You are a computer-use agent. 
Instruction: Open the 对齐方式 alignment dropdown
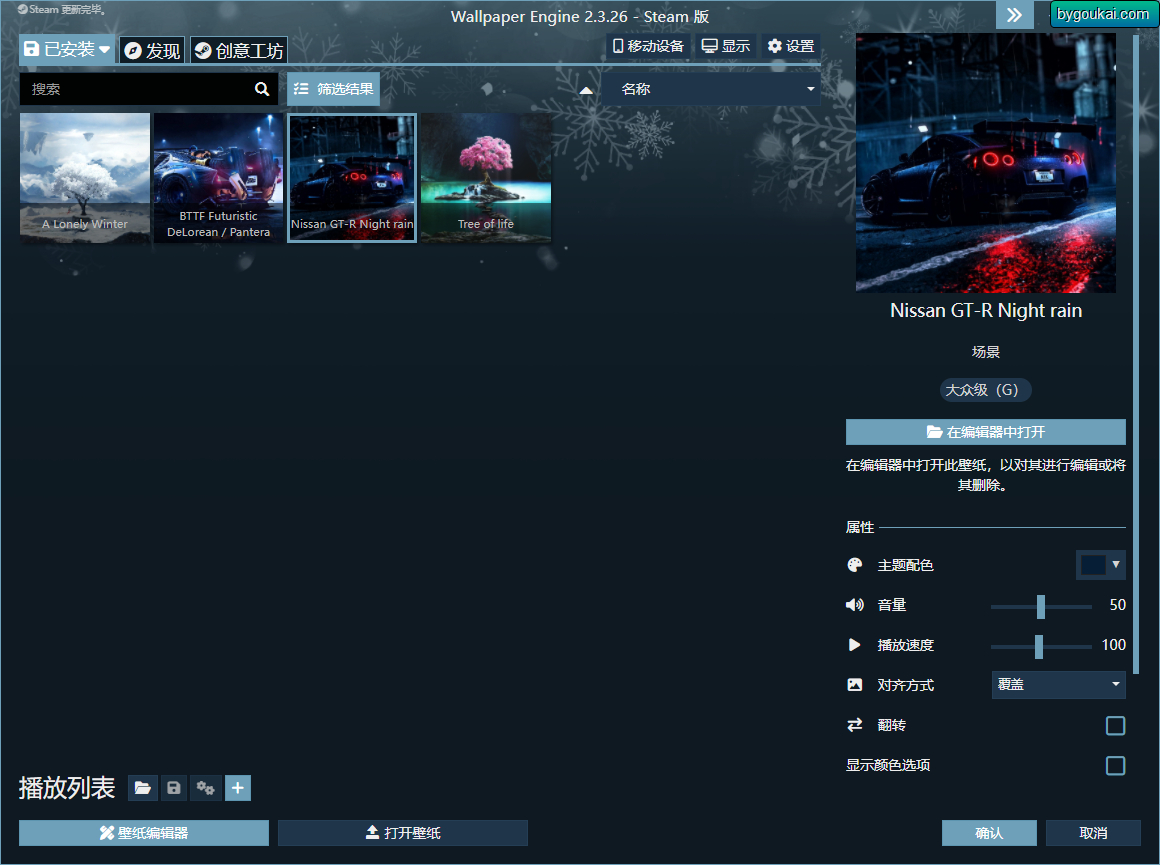click(1058, 684)
